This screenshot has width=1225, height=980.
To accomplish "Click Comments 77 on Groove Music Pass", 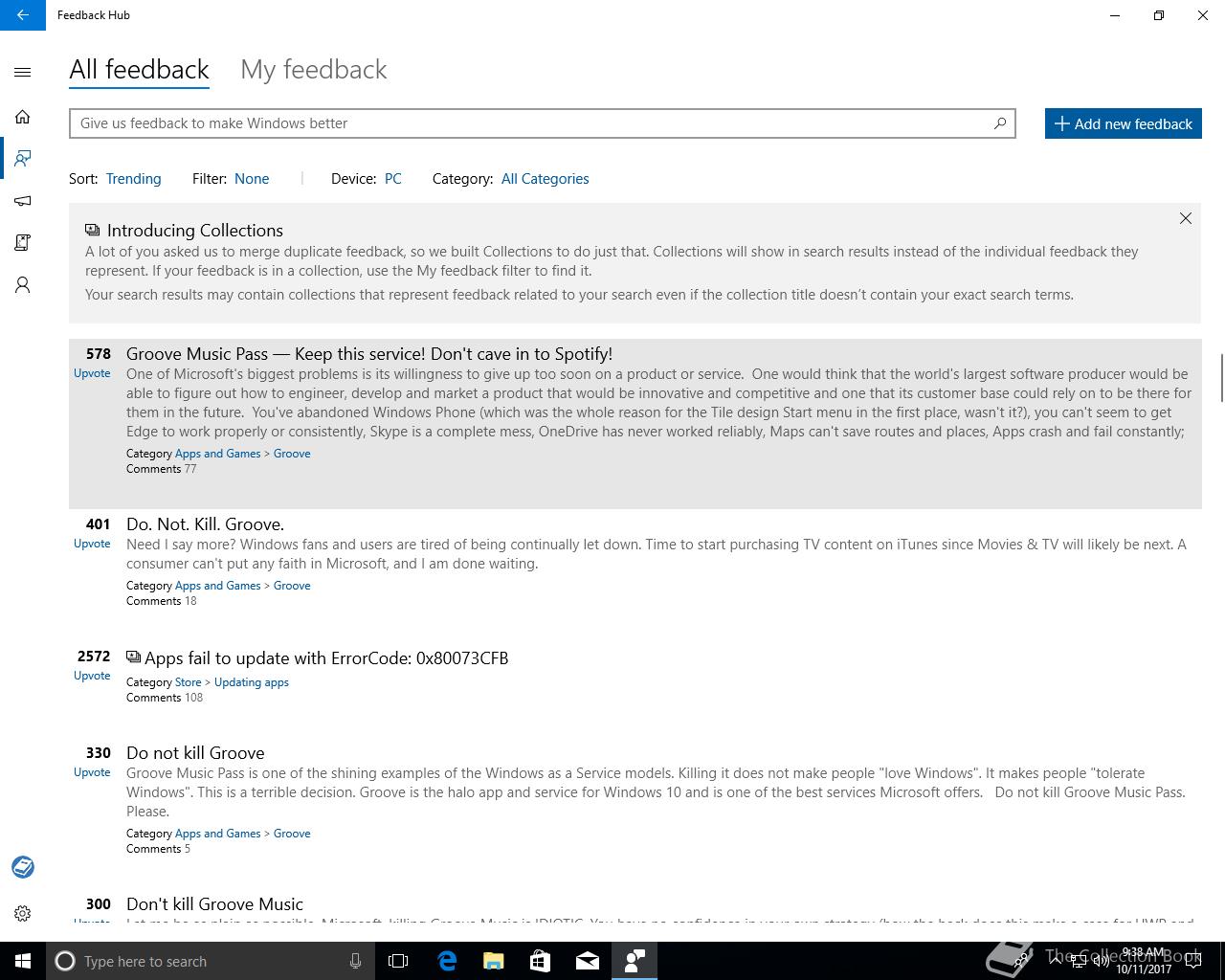I will point(161,469).
